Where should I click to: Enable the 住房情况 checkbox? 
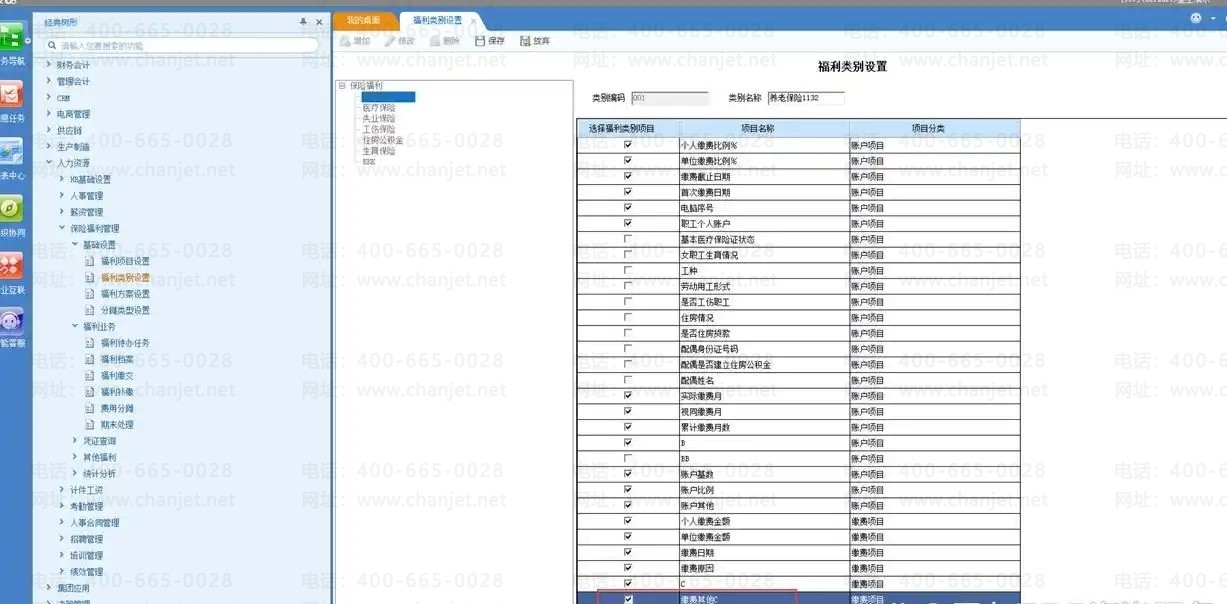pos(628,317)
